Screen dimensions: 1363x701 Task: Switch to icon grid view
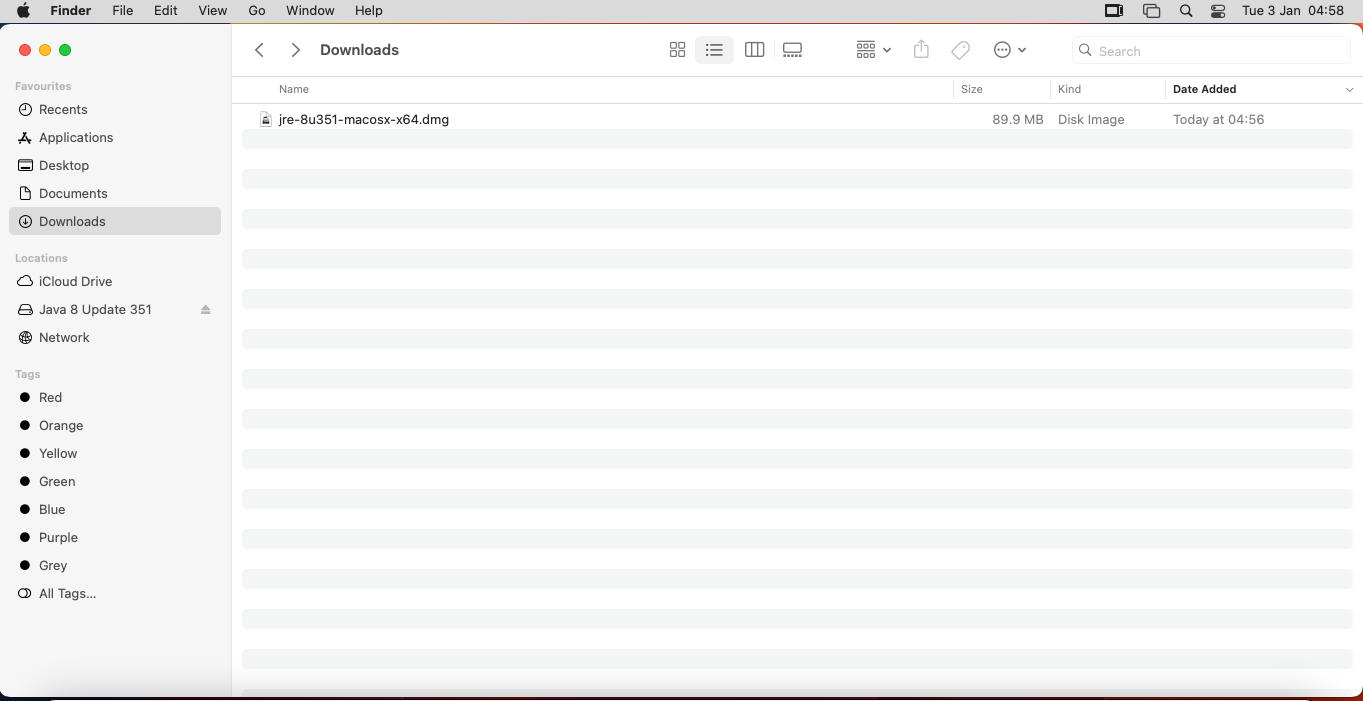pos(677,50)
